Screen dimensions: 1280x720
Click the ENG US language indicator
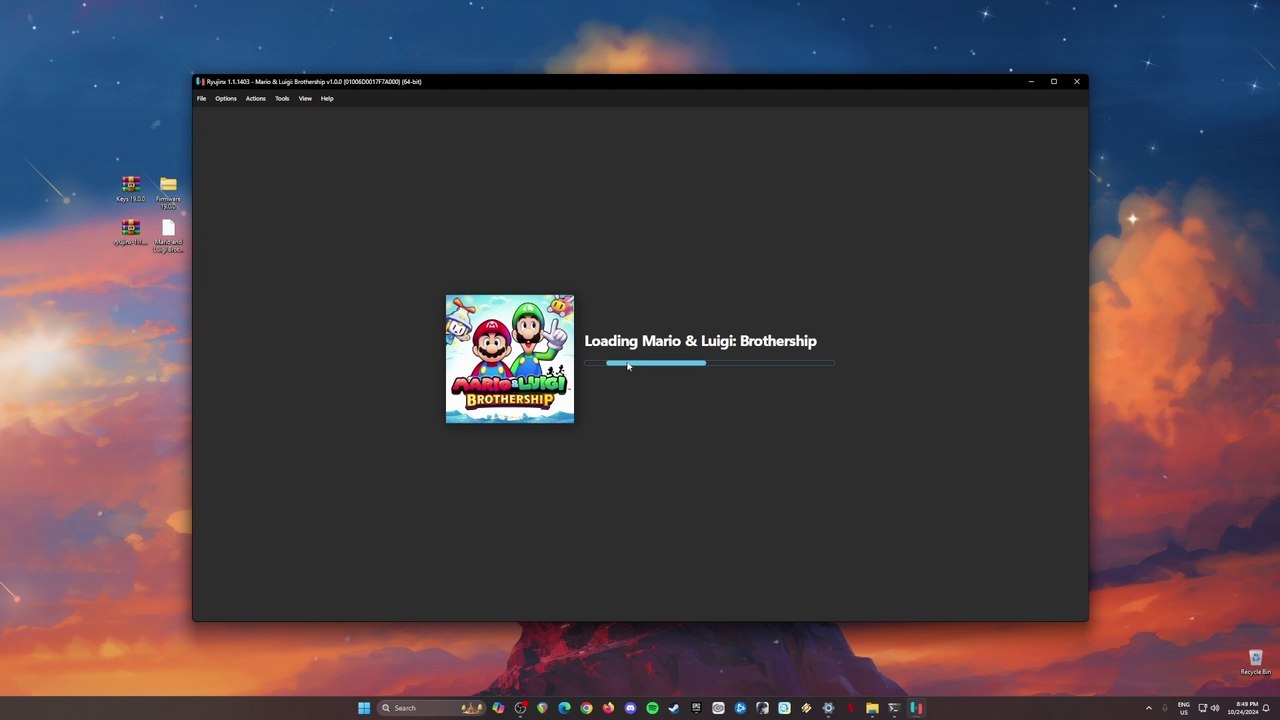[1184, 708]
